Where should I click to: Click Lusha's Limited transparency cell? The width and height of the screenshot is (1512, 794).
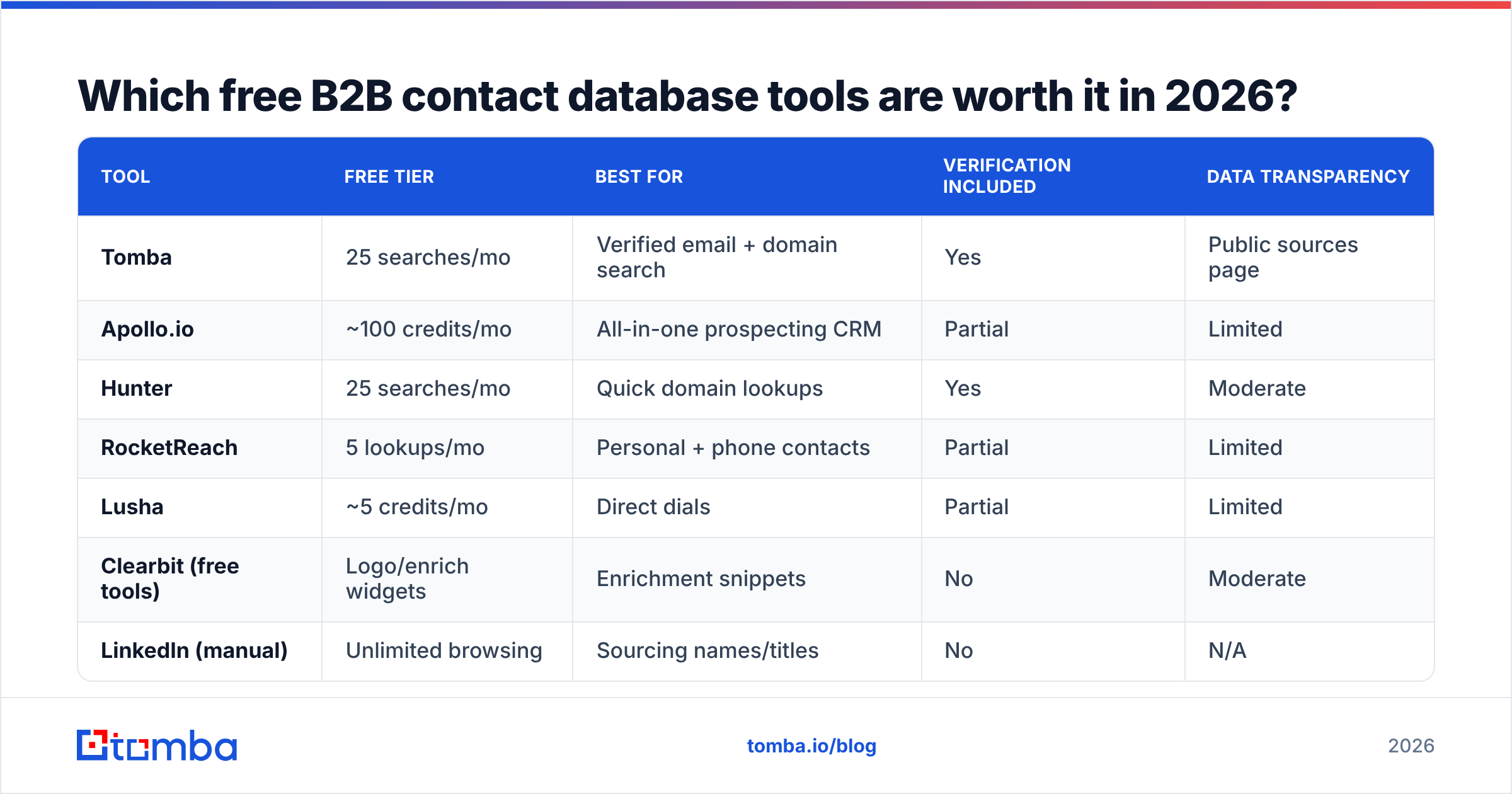pos(1310,507)
